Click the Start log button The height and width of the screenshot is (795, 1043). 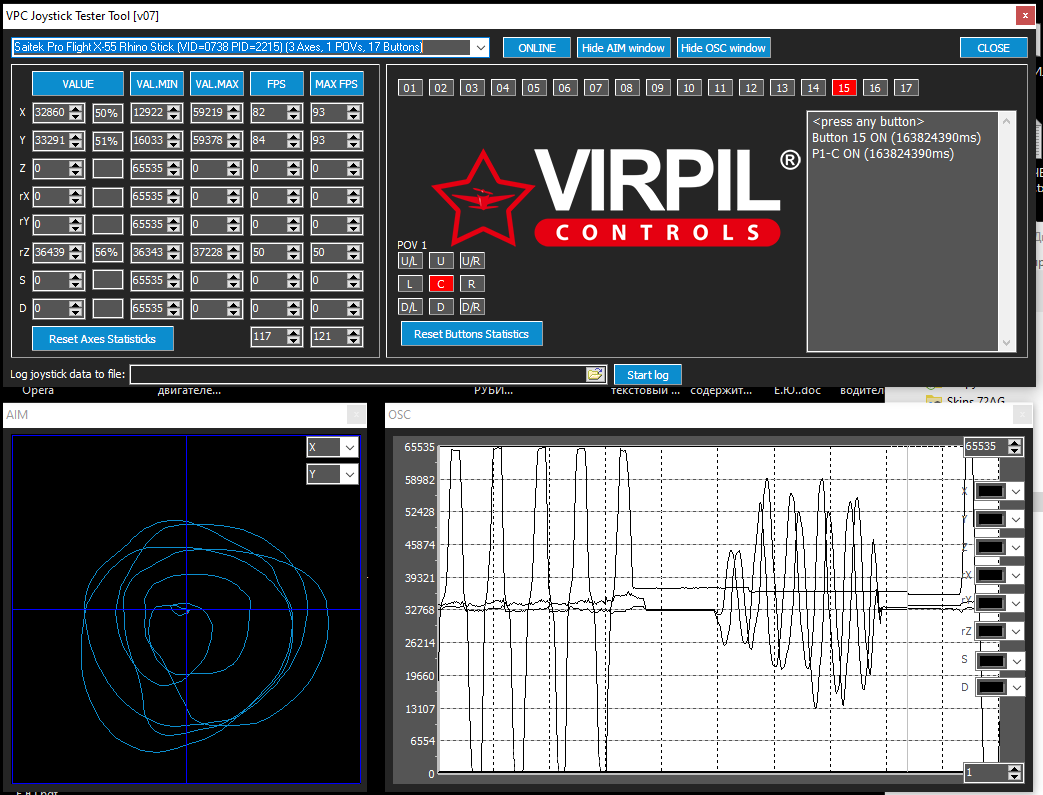(x=648, y=375)
